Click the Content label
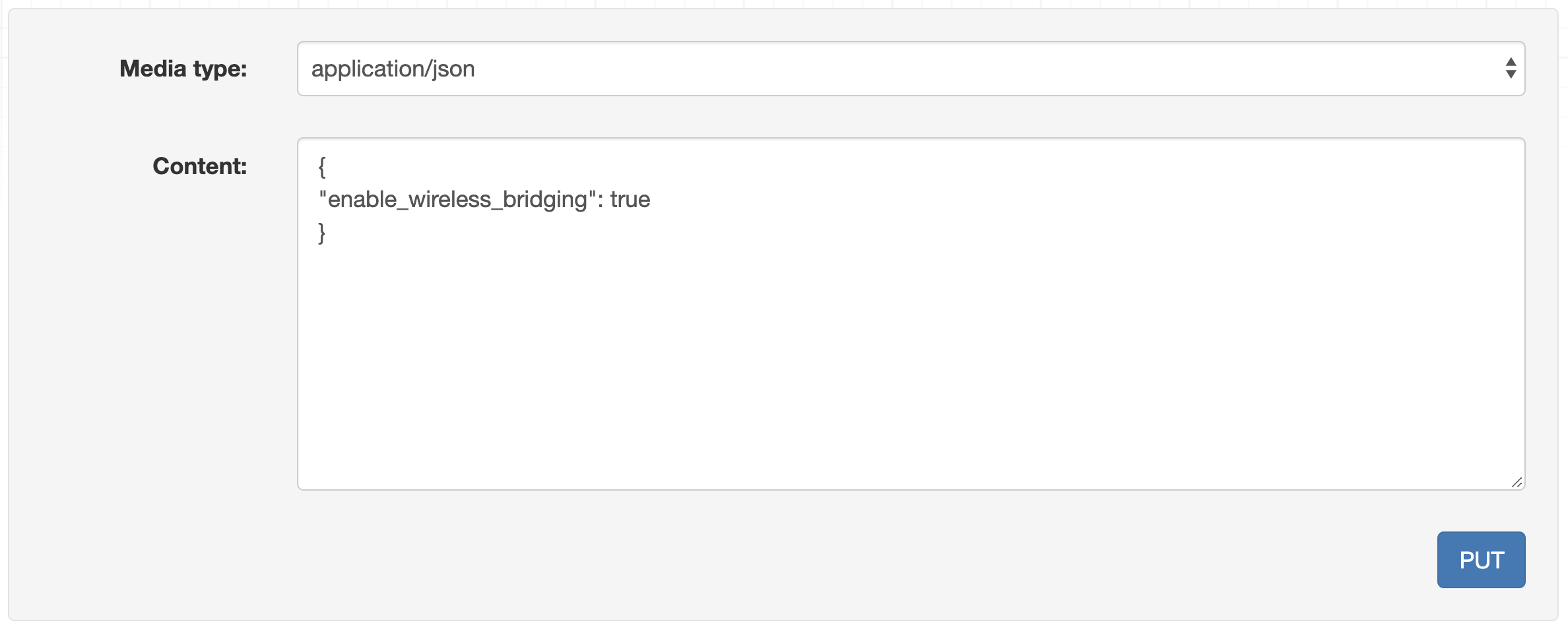This screenshot has height=637, width=1568. click(199, 166)
